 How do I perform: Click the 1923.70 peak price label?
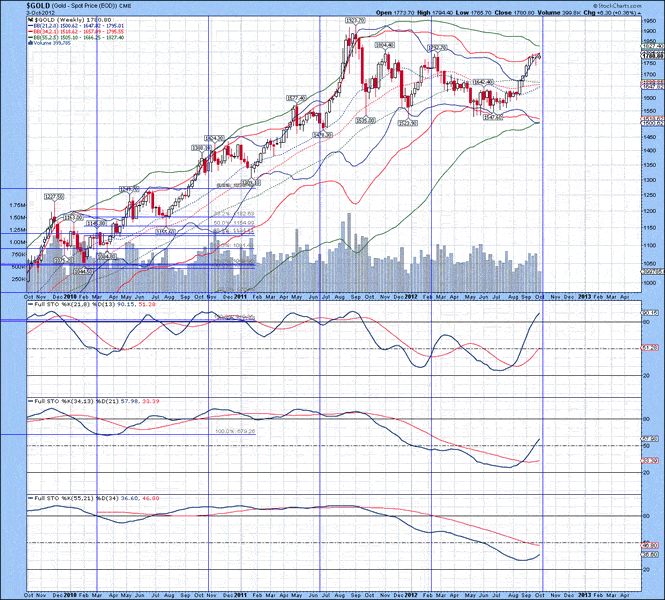[x=354, y=20]
